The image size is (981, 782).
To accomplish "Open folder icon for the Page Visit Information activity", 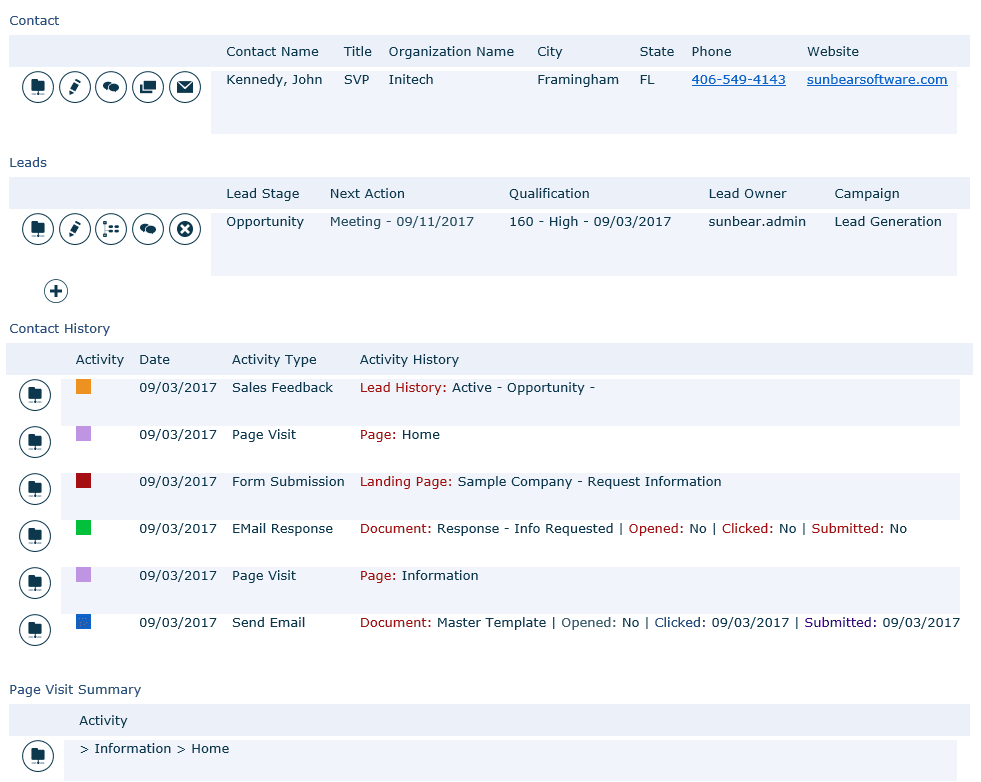I will click(35, 583).
